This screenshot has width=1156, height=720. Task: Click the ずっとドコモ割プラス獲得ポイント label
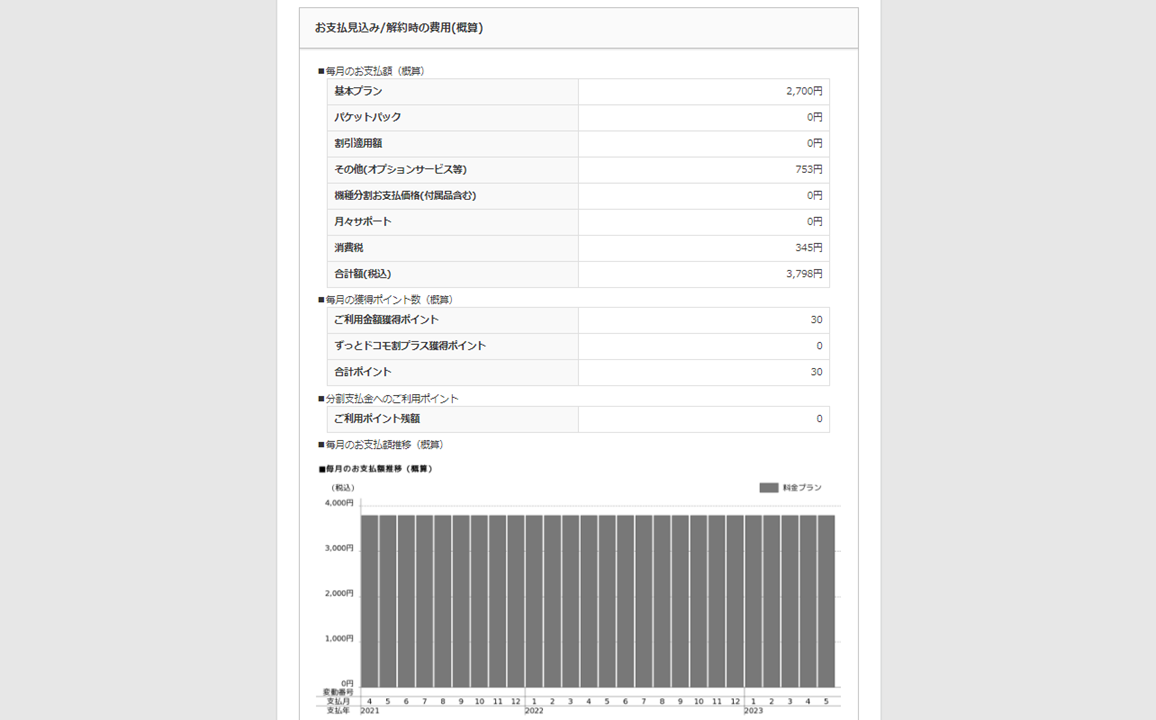[x=410, y=346]
